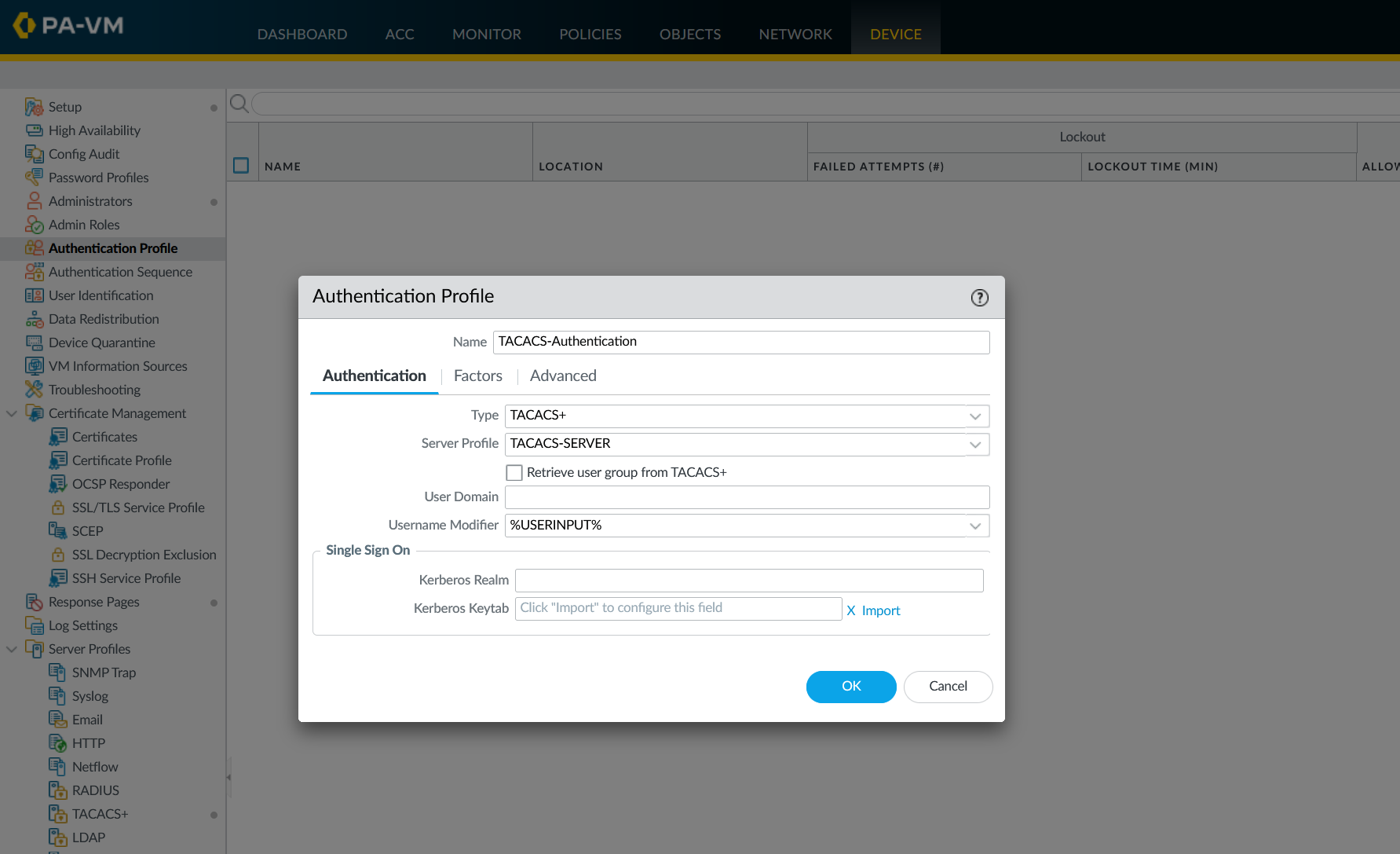Click the User Domain field
Image resolution: width=1400 pixels, height=854 pixels.
747,497
